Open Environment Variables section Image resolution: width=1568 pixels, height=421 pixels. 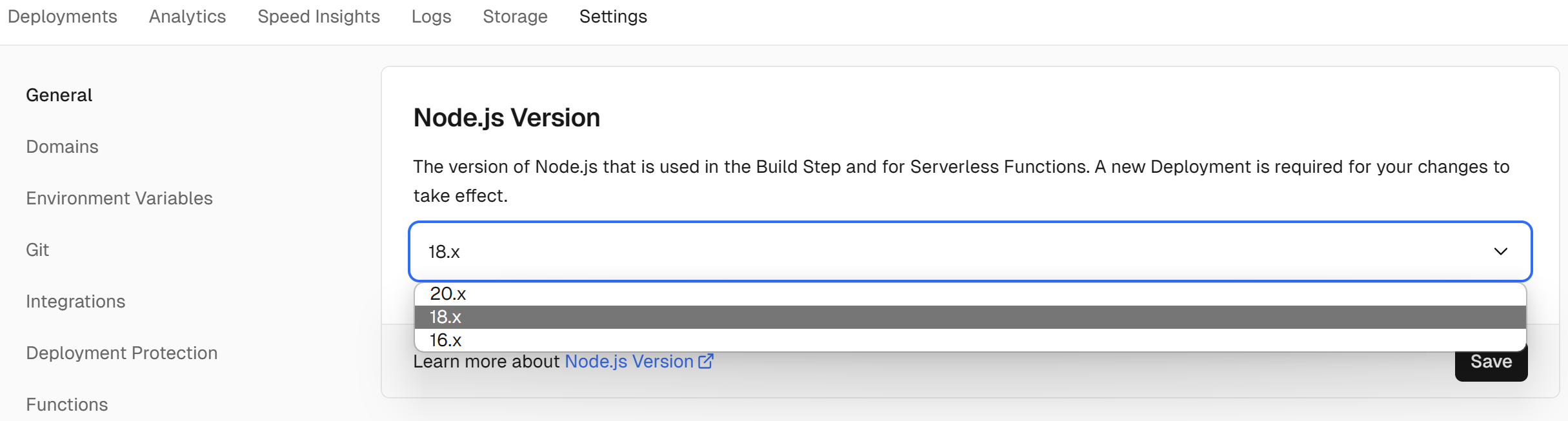(119, 199)
